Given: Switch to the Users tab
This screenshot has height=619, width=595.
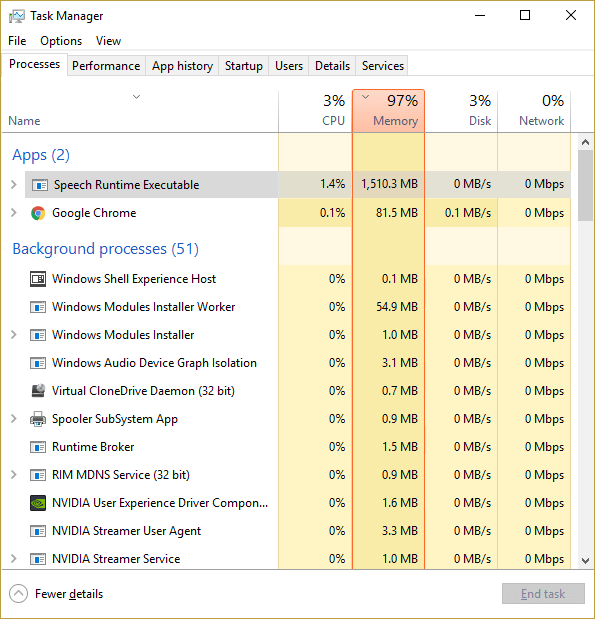Looking at the screenshot, I should (x=289, y=66).
